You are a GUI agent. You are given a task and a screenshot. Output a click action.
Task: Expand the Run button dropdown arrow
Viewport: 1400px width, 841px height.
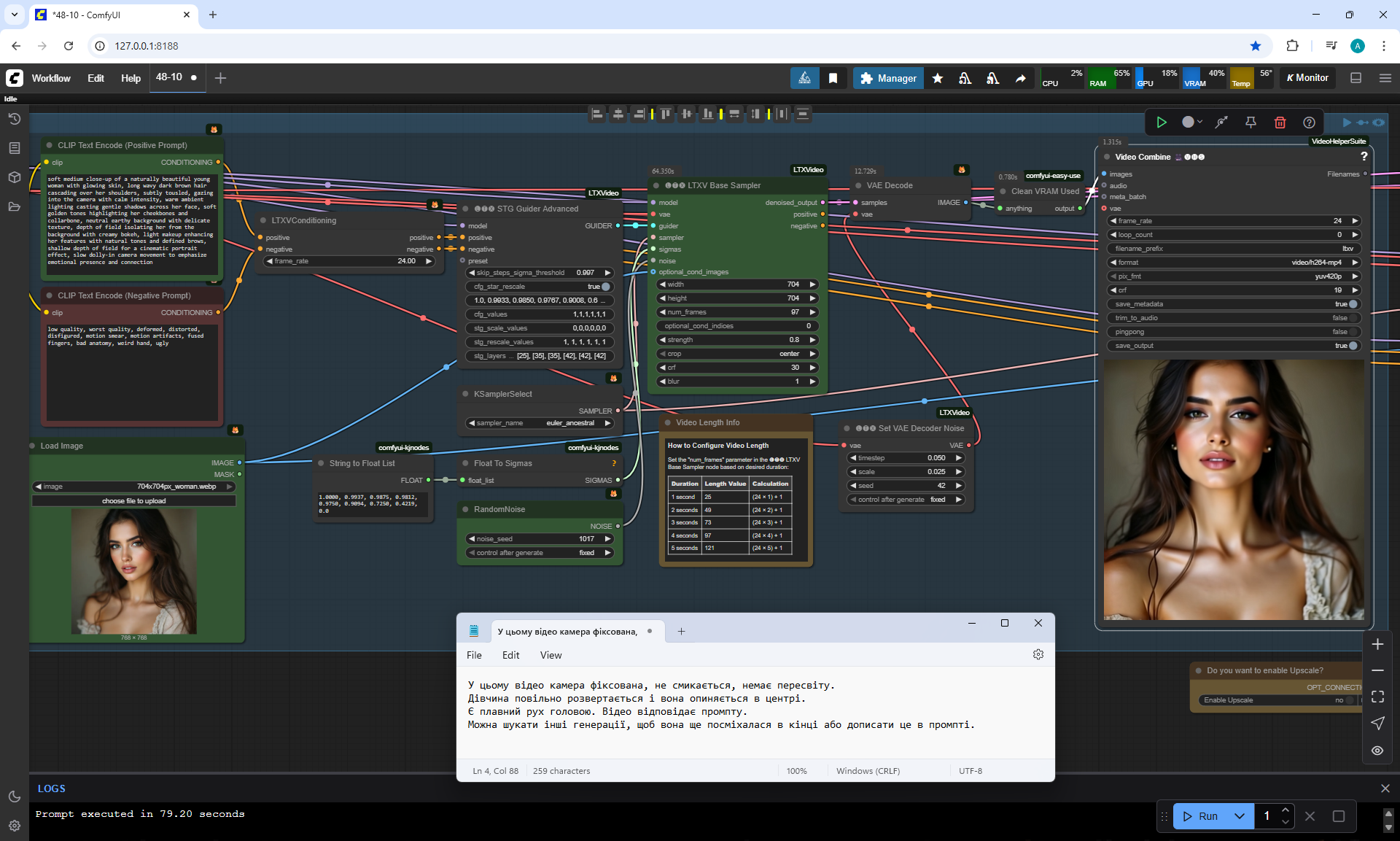coord(1240,816)
